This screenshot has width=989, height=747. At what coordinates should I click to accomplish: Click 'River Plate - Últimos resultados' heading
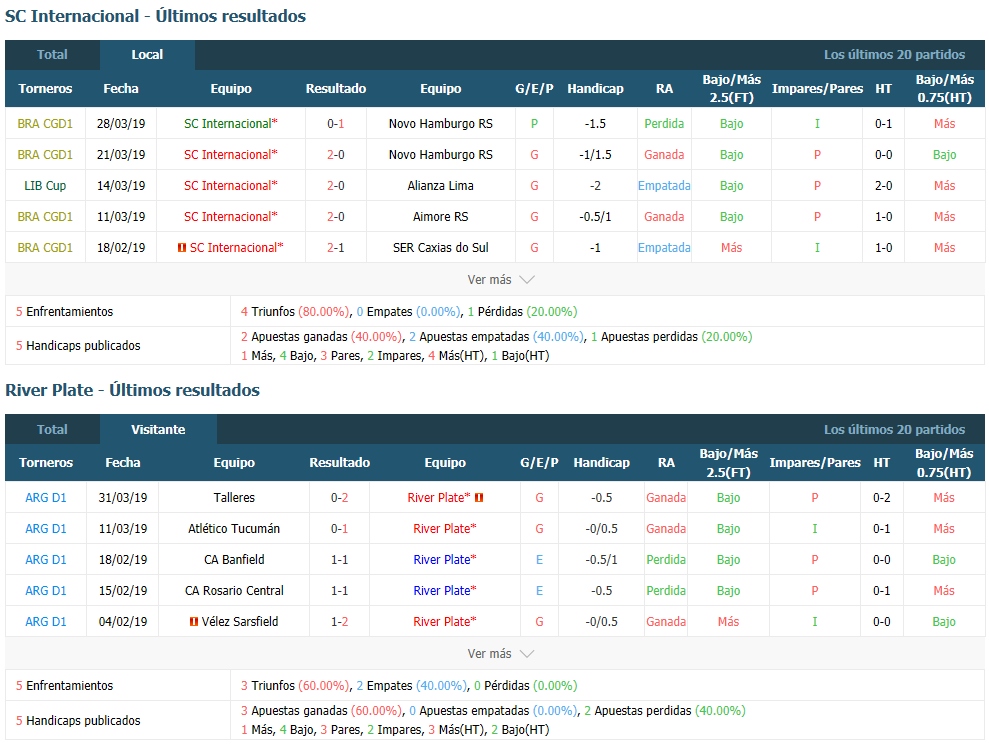tap(132, 391)
